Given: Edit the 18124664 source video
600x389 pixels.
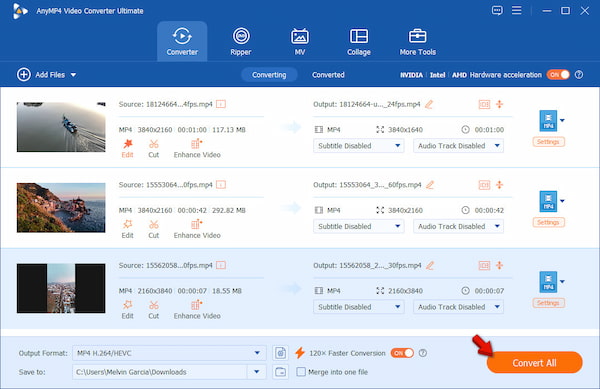Looking at the screenshot, I should click(127, 148).
